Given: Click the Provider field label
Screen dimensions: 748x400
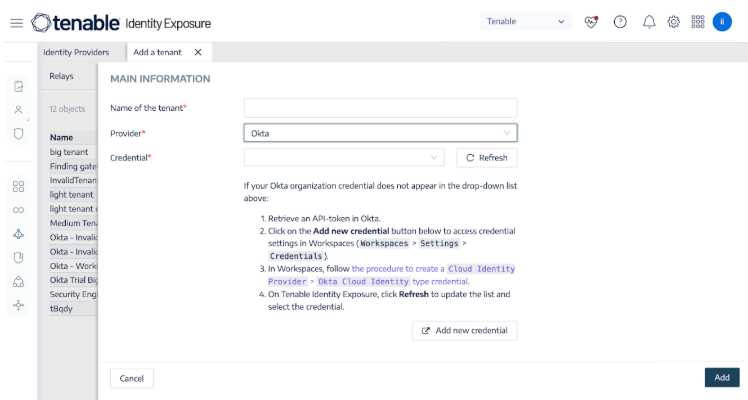Looking at the screenshot, I should coord(128,133).
